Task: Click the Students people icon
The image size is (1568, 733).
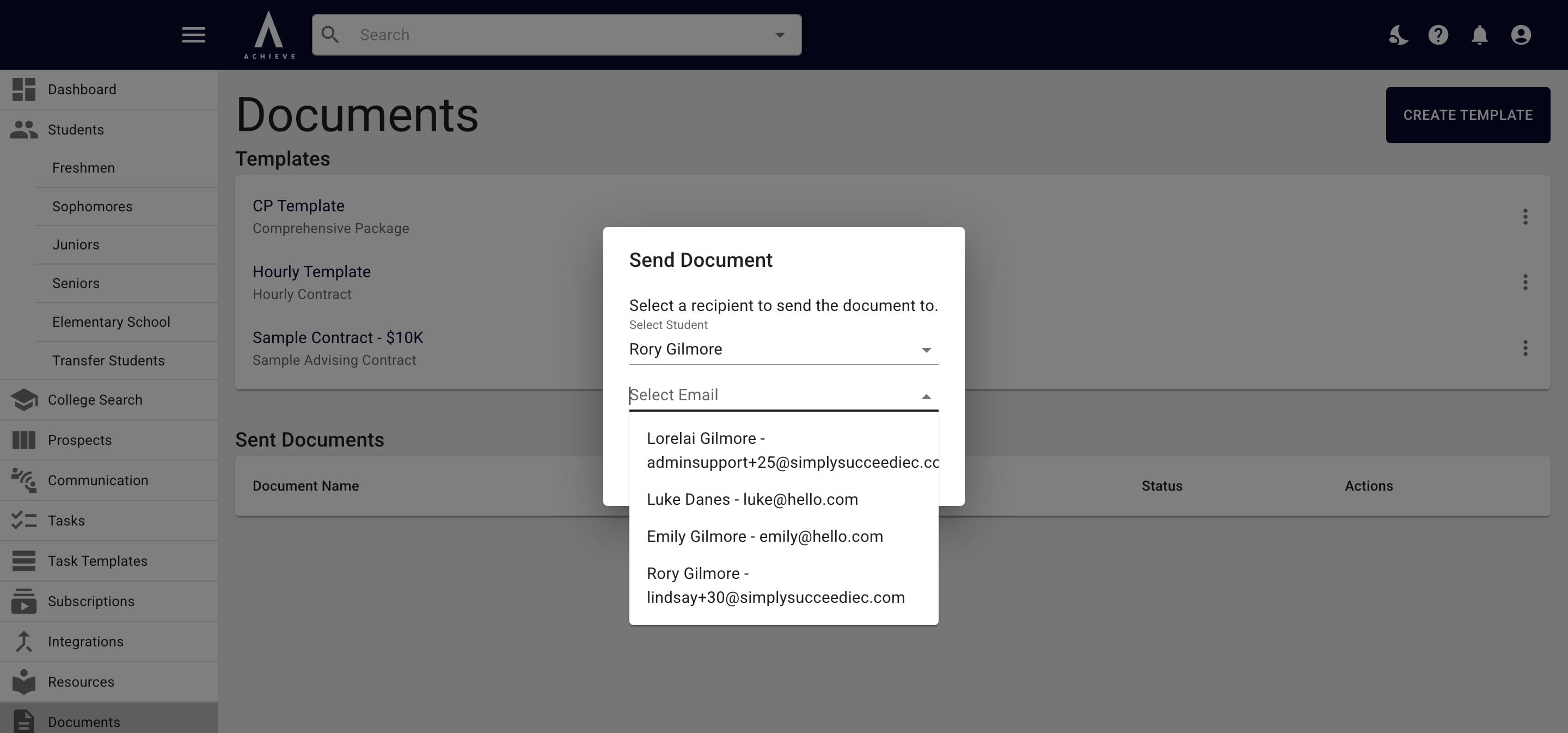Action: click(24, 130)
